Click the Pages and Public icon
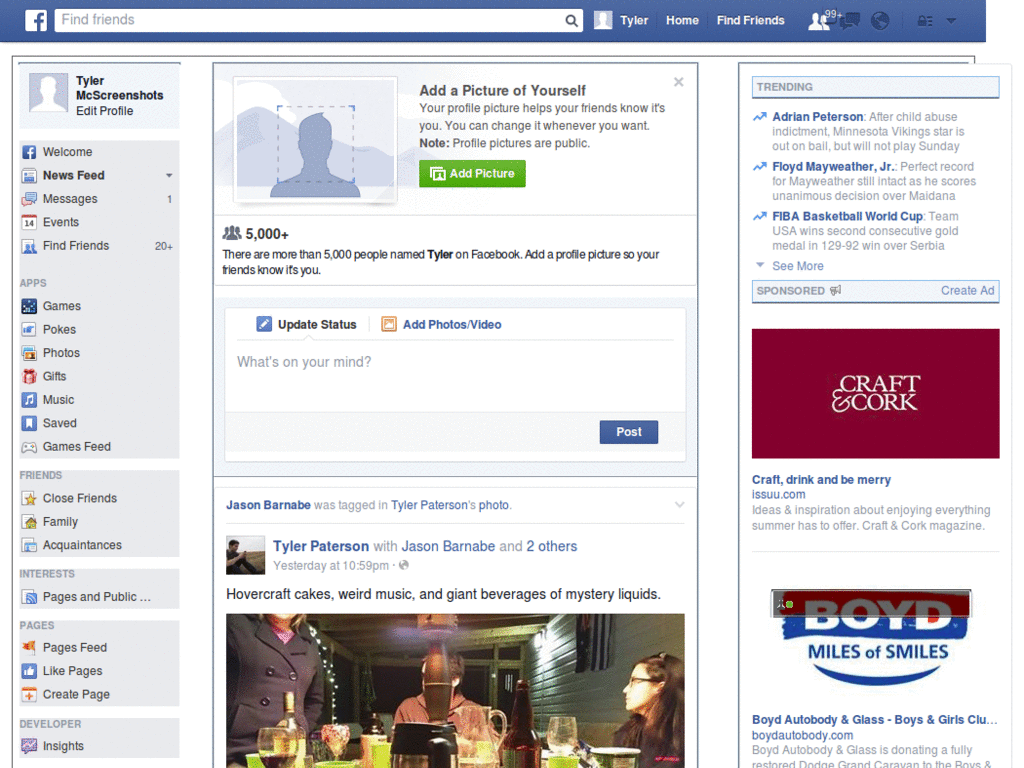The width and height of the screenshot is (1024, 768). click(29, 597)
